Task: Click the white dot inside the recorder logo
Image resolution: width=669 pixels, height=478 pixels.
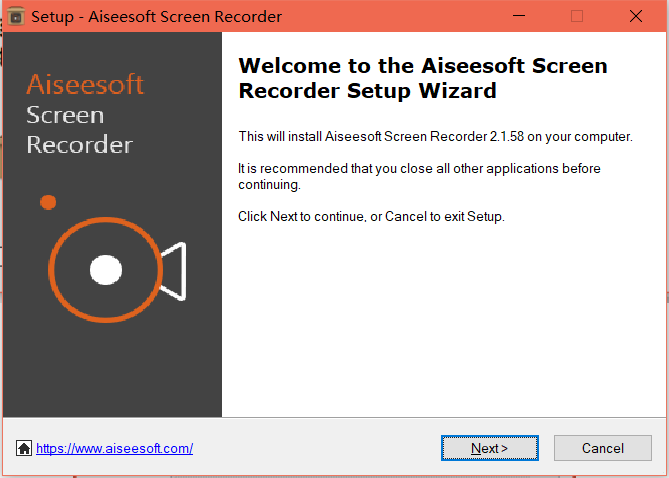Action: [106, 270]
